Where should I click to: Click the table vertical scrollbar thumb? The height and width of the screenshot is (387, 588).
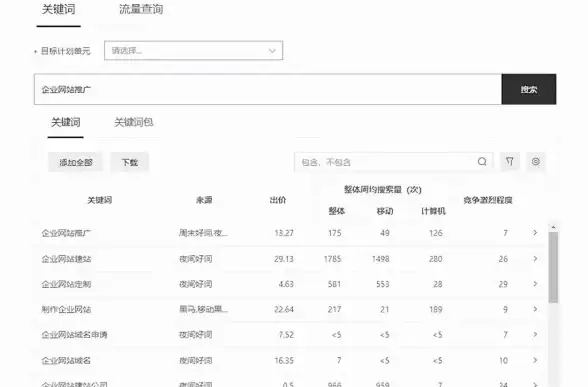pyautogui.click(x=553, y=267)
